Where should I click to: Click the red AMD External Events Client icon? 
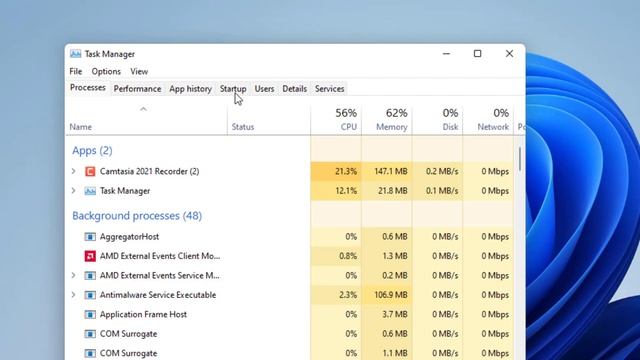[90, 256]
